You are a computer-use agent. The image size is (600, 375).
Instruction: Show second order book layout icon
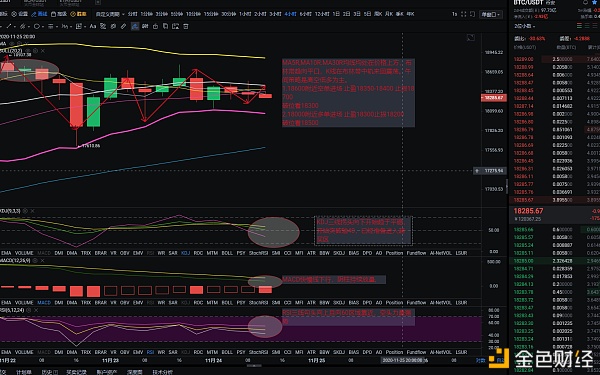click(588, 26)
